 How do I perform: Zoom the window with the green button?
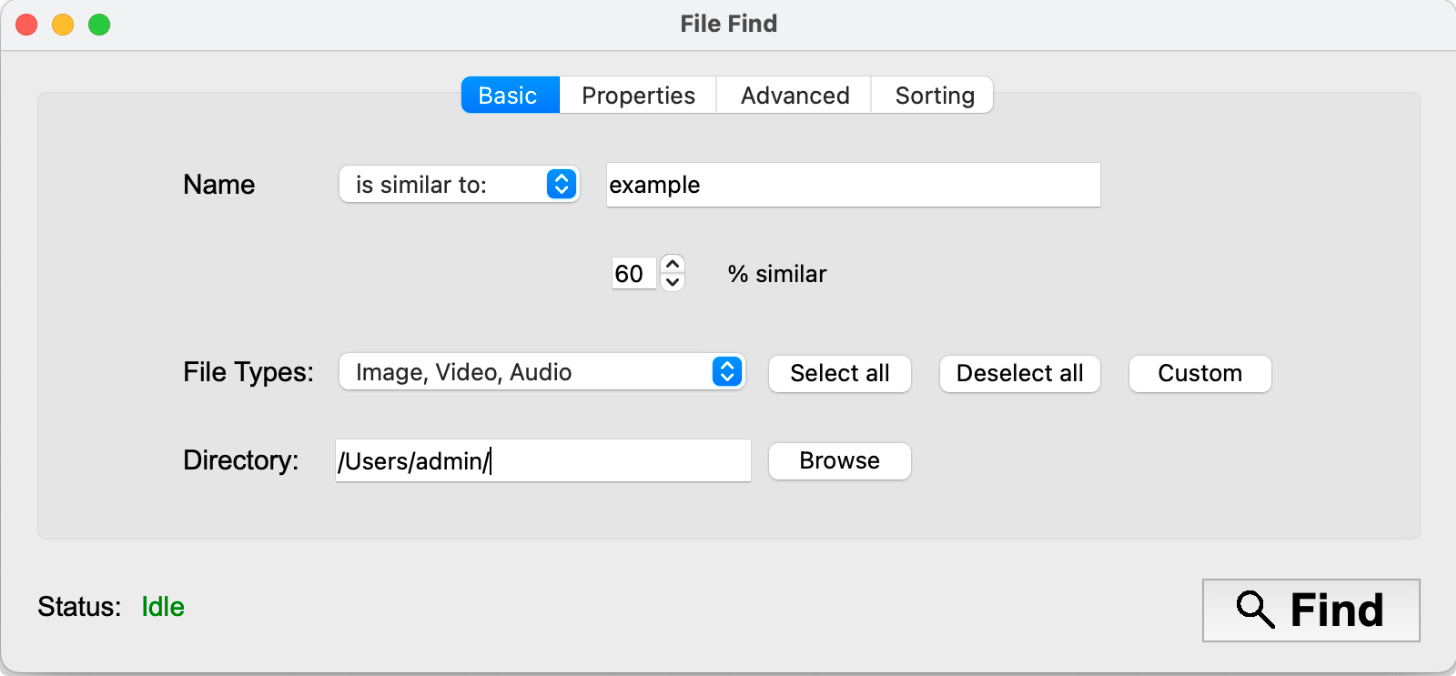pyautogui.click(x=99, y=25)
